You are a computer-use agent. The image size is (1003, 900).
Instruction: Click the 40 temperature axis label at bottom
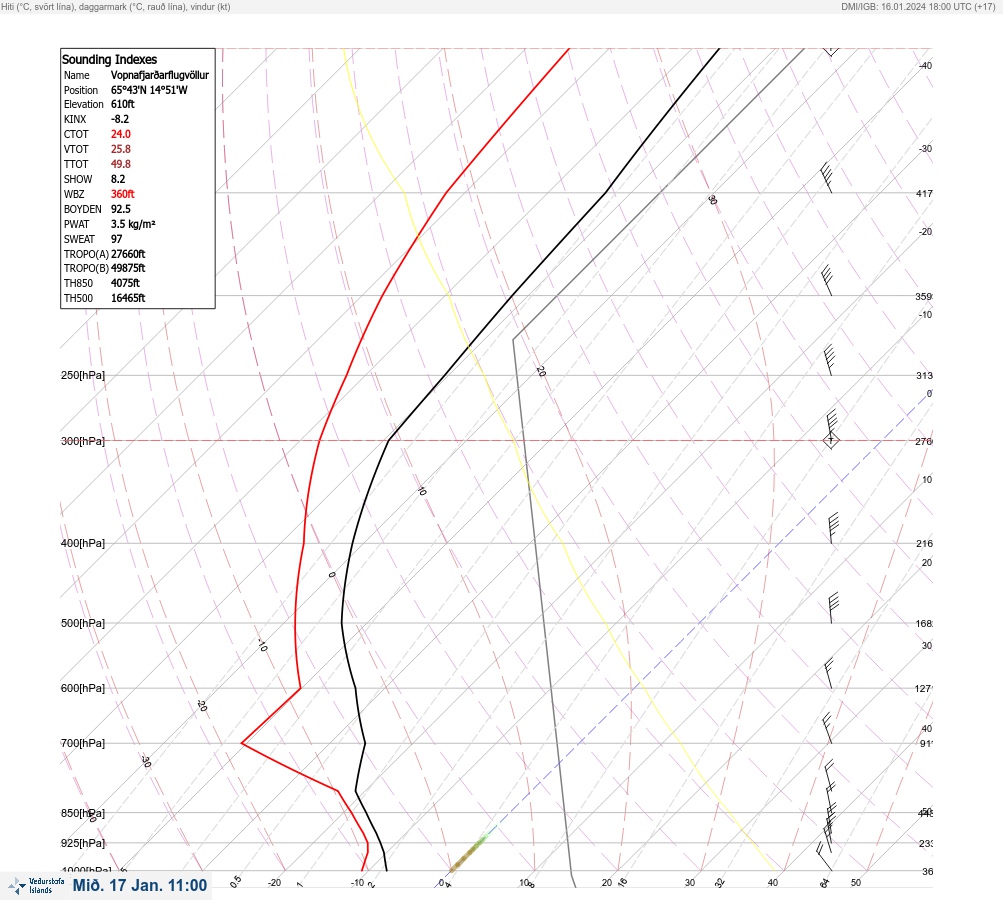773,883
